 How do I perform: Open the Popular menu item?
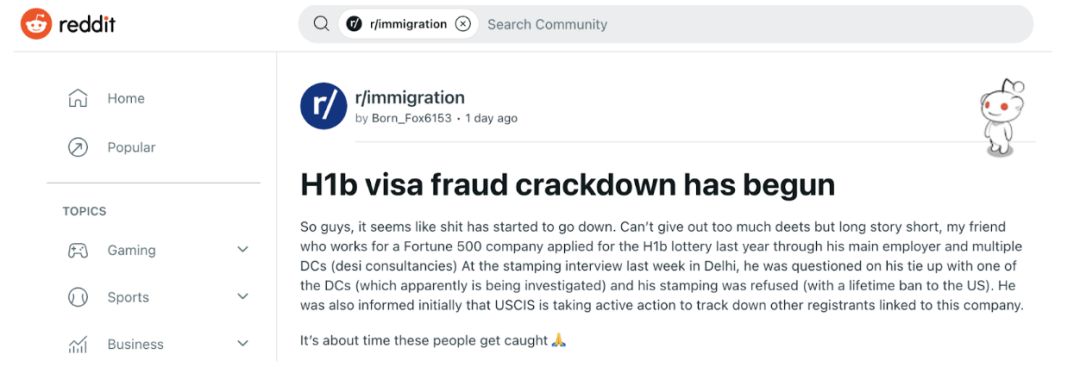(x=132, y=147)
